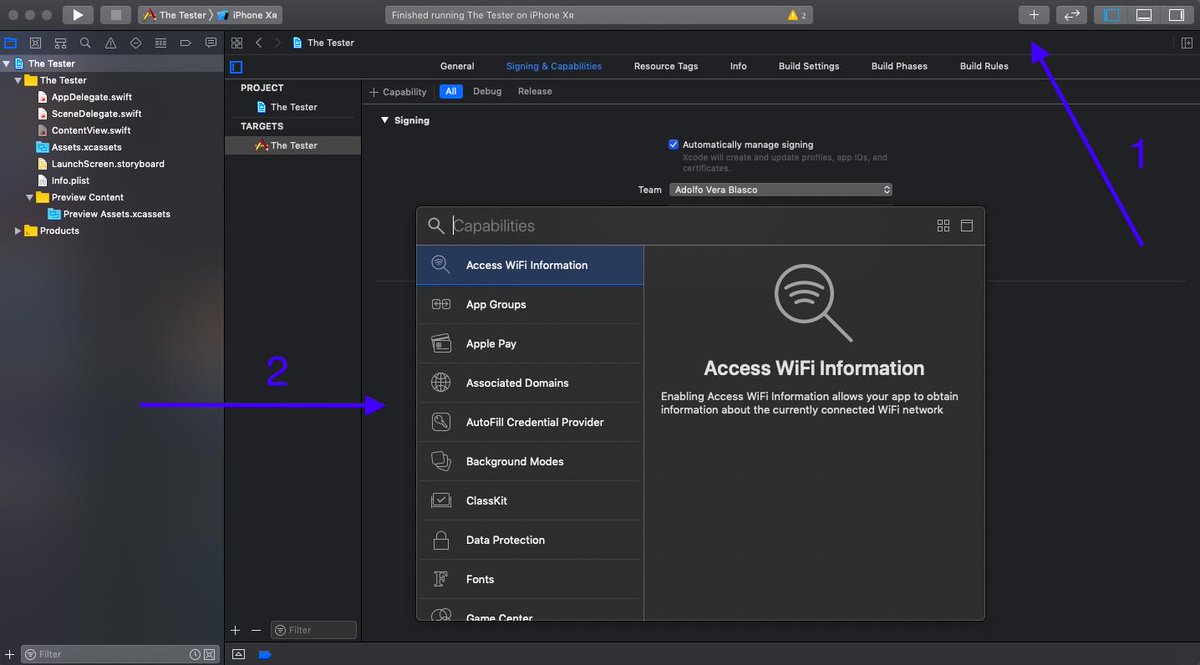The height and width of the screenshot is (665, 1200).
Task: Select App Groups capability
Action: (530, 304)
